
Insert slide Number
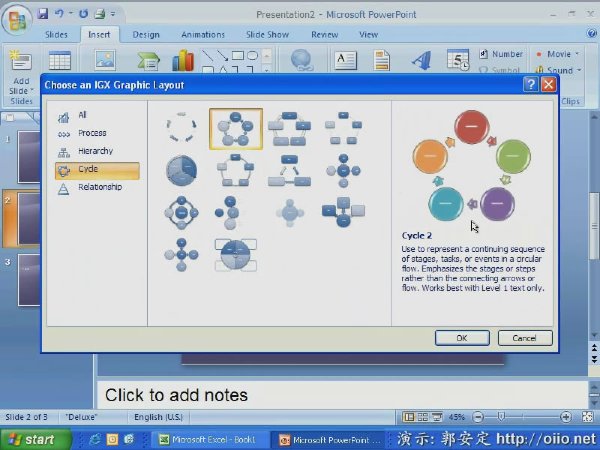(x=501, y=54)
